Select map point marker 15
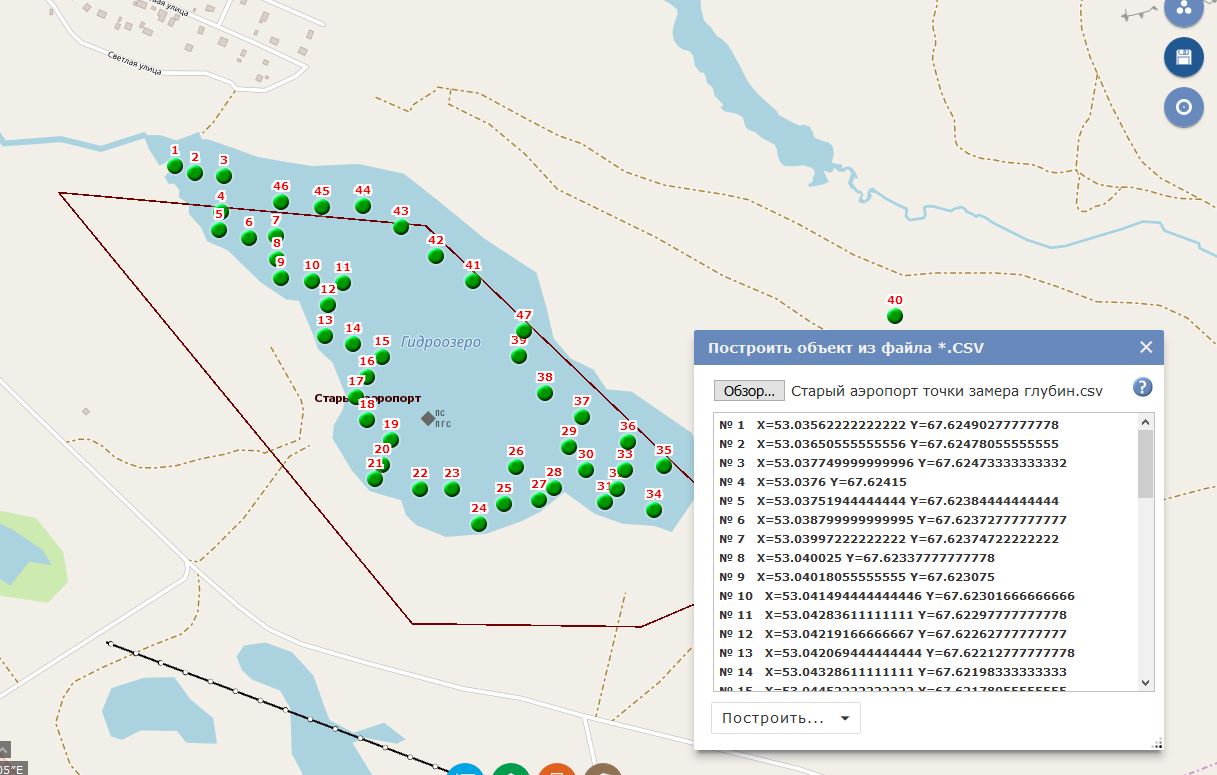The height and width of the screenshot is (775, 1217). [382, 357]
